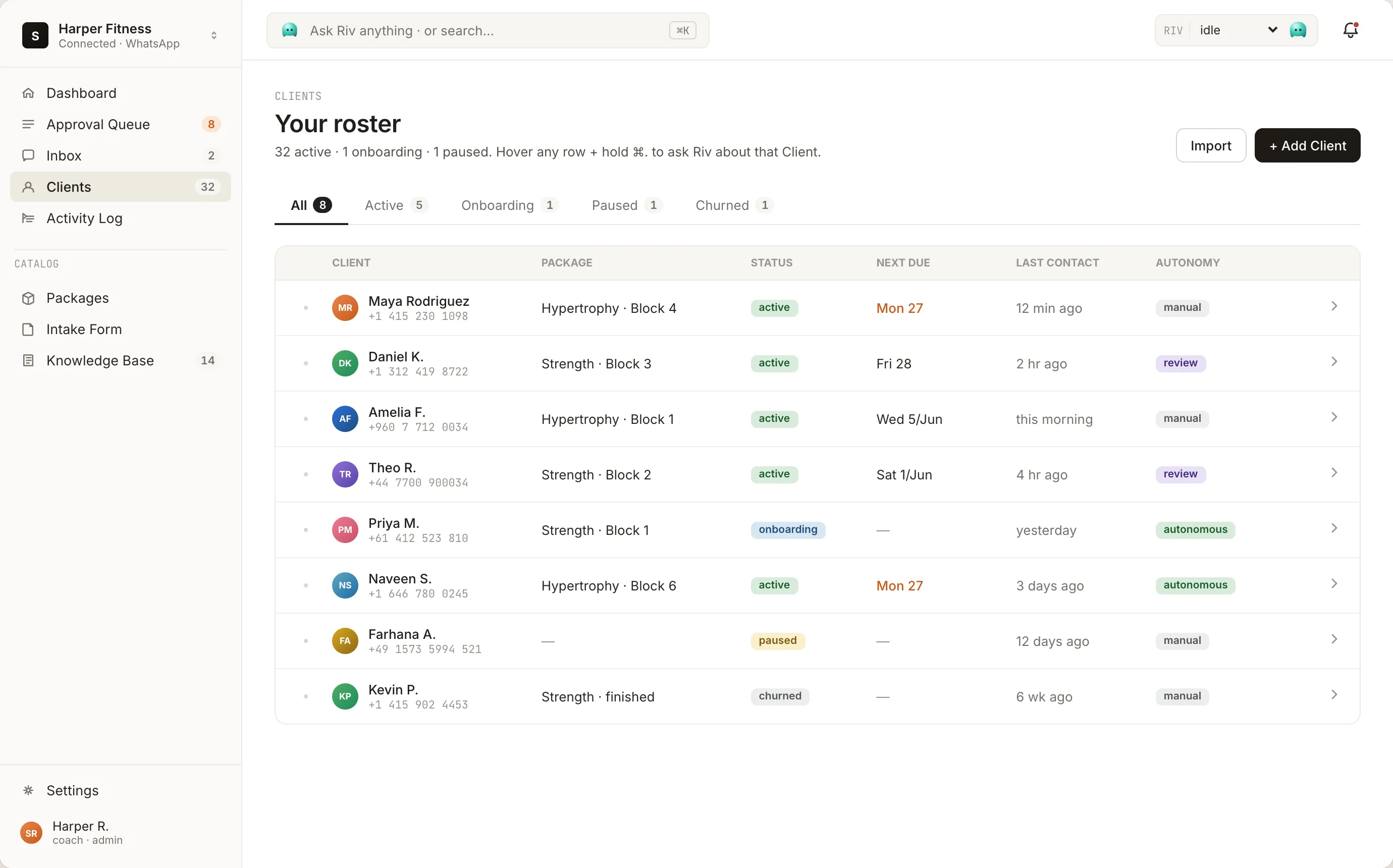The height and width of the screenshot is (868, 1393).
Task: Open Packages catalog link
Action: coord(121,298)
